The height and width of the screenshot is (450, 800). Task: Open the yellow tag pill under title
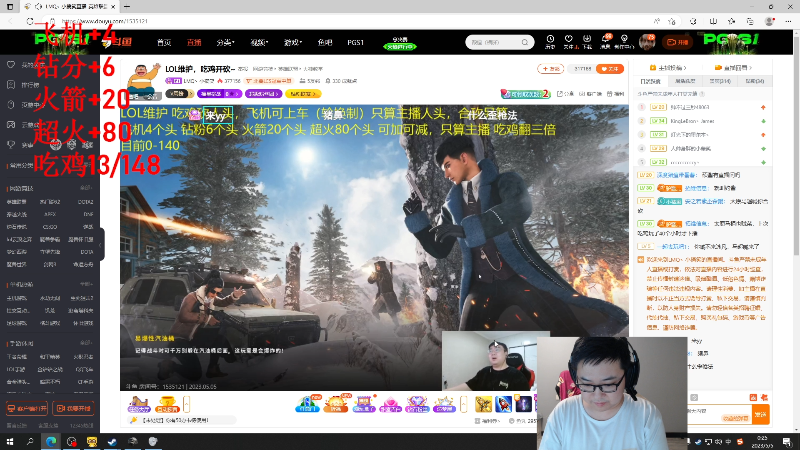click(x=303, y=94)
